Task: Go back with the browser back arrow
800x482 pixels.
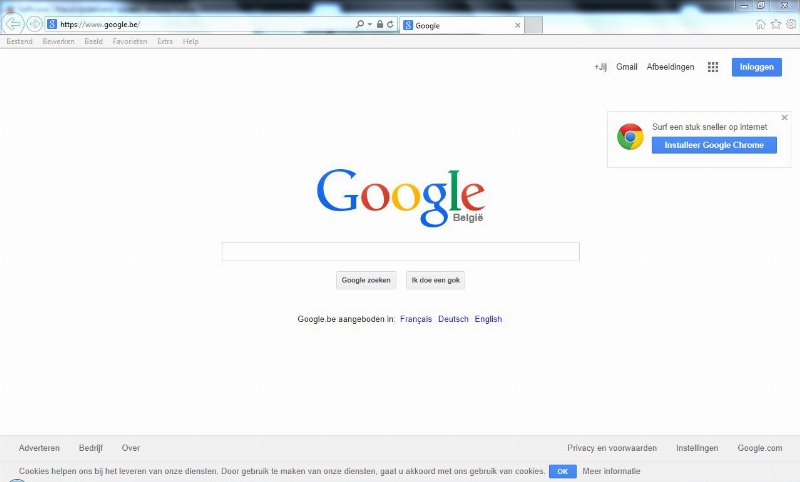Action: (13, 24)
